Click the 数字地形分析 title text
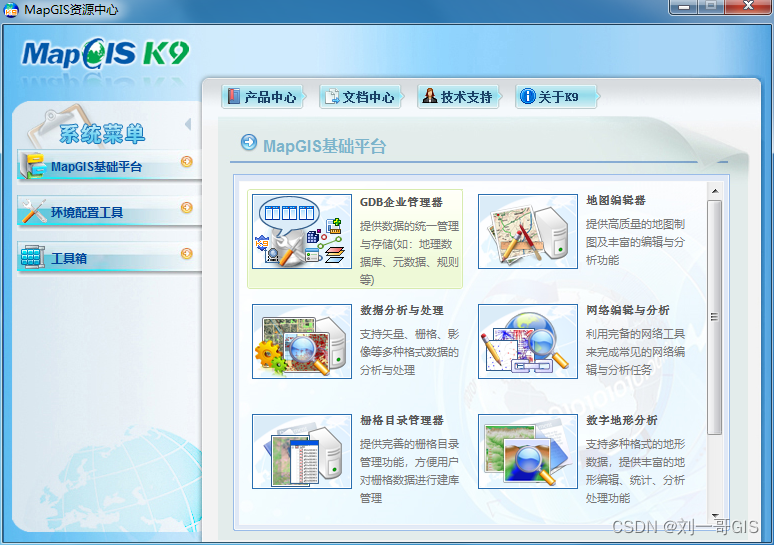Viewport: 774px width, 545px height. (x=622, y=421)
